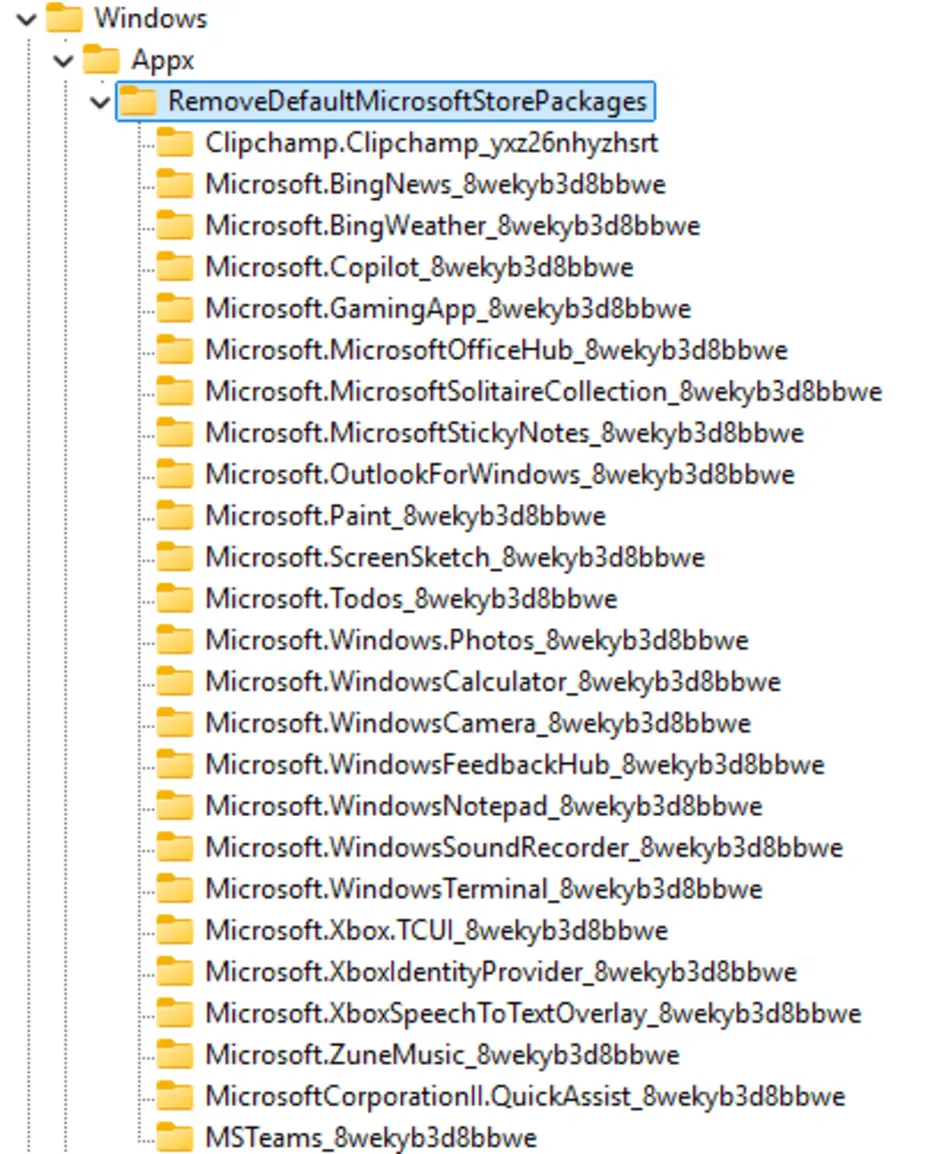Select MSTeams_8wekyb3d8bbwe key
The image size is (944, 1154).
tap(371, 1138)
